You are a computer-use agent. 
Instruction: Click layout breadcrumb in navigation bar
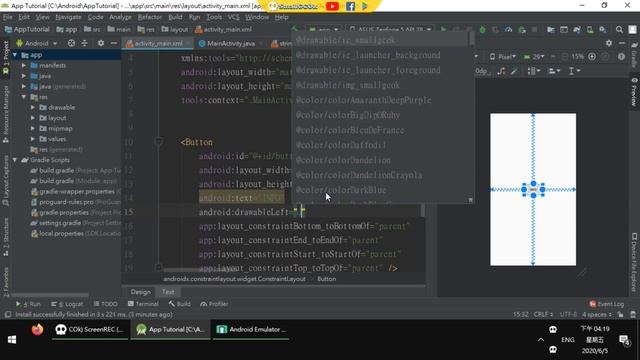(x=175, y=29)
